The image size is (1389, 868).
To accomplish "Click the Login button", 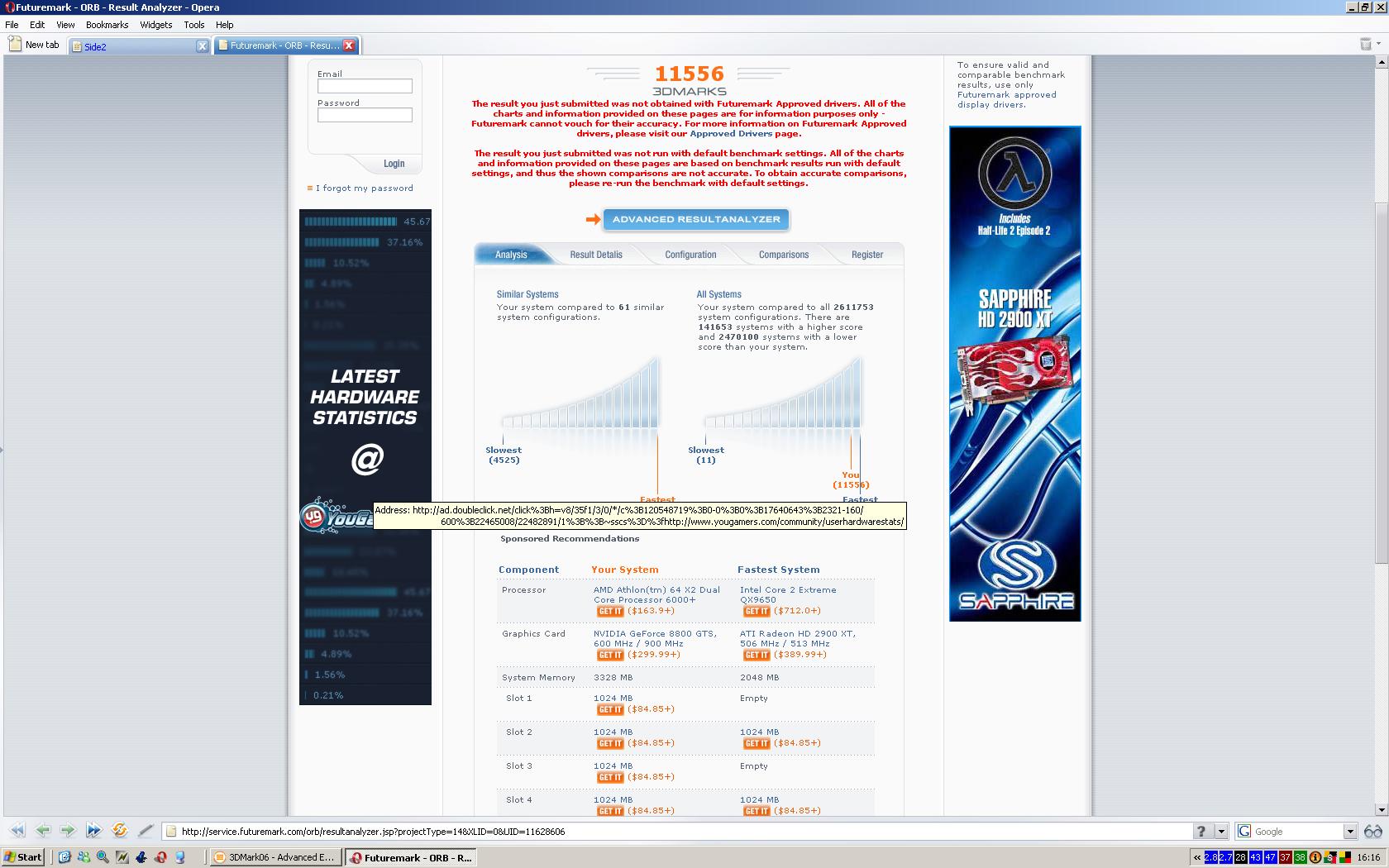I will coord(394,164).
